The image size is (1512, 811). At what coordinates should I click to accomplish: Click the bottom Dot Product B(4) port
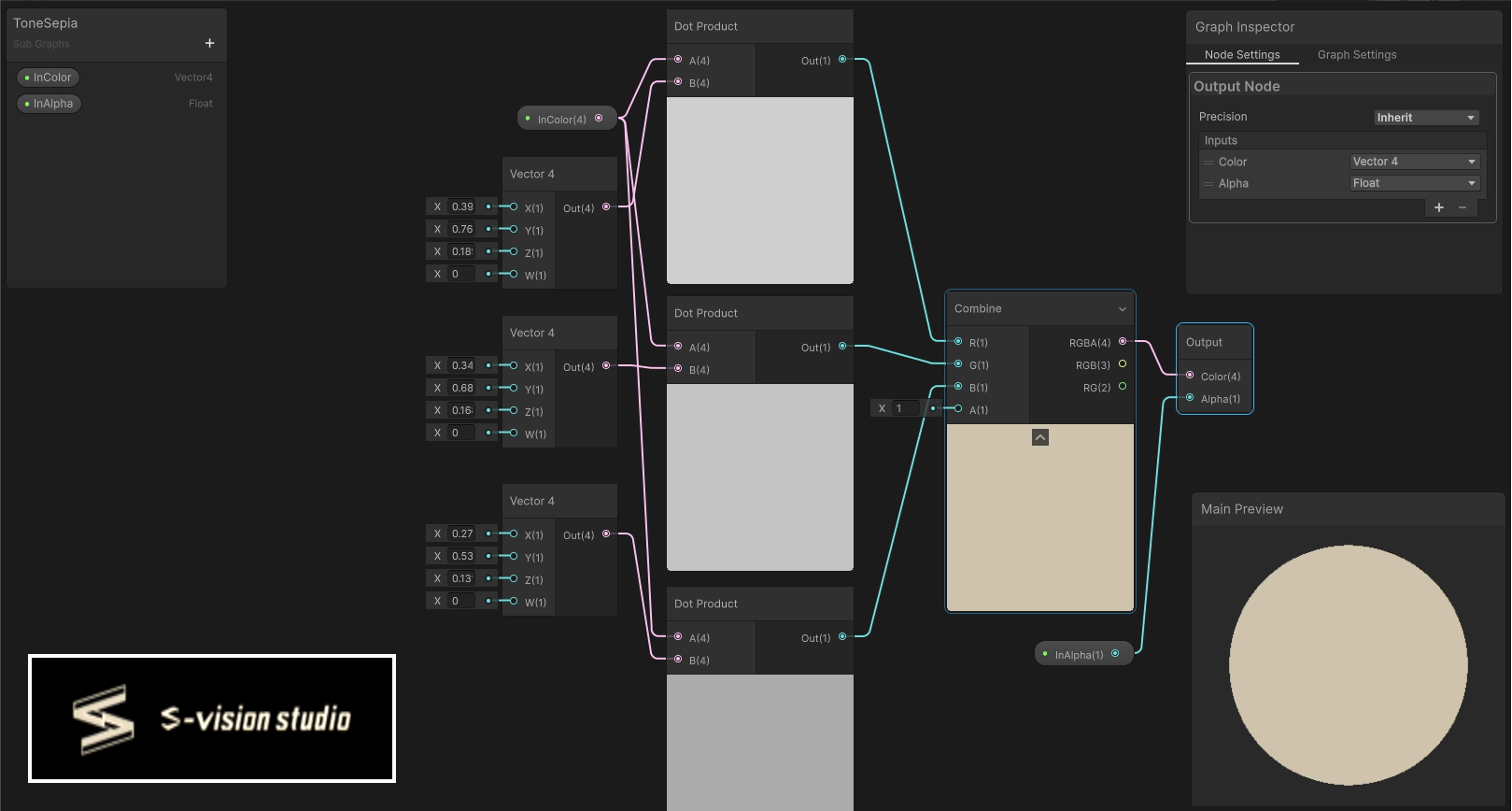point(678,659)
